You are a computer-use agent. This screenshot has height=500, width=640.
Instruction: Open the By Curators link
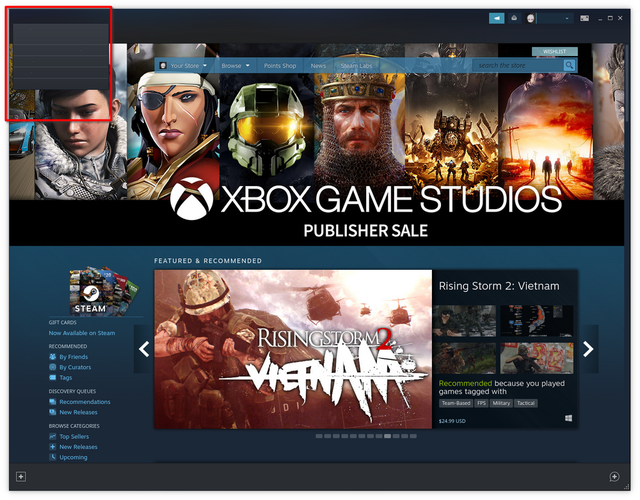(x=75, y=367)
